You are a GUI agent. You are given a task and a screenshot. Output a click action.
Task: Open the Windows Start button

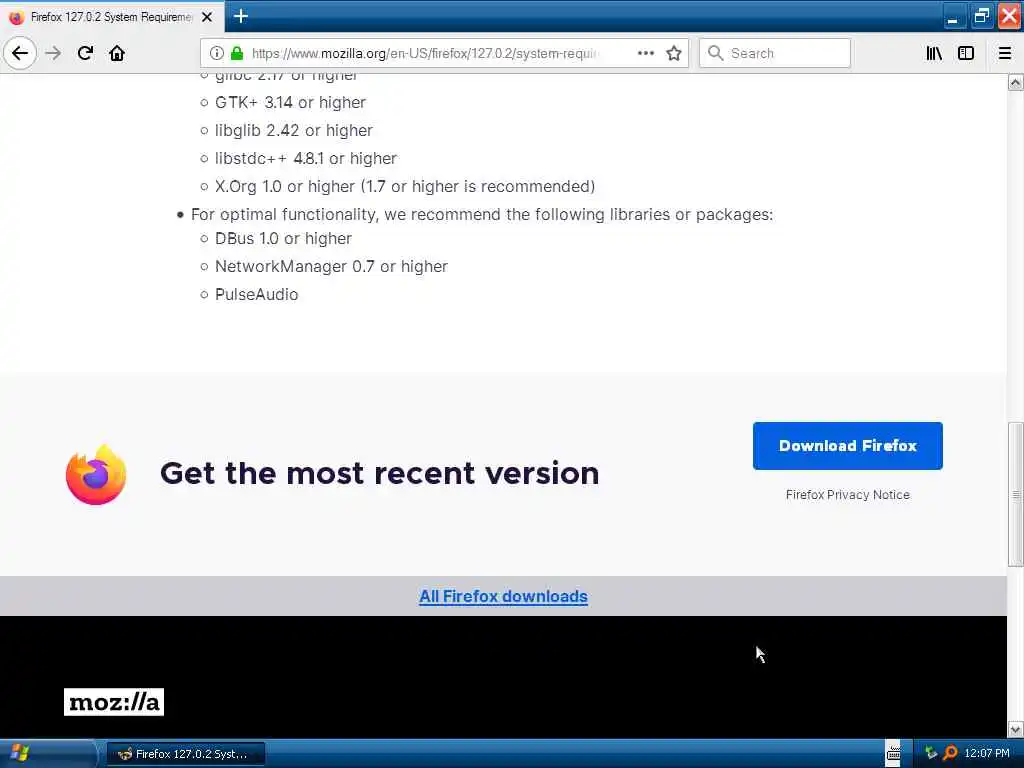point(47,754)
